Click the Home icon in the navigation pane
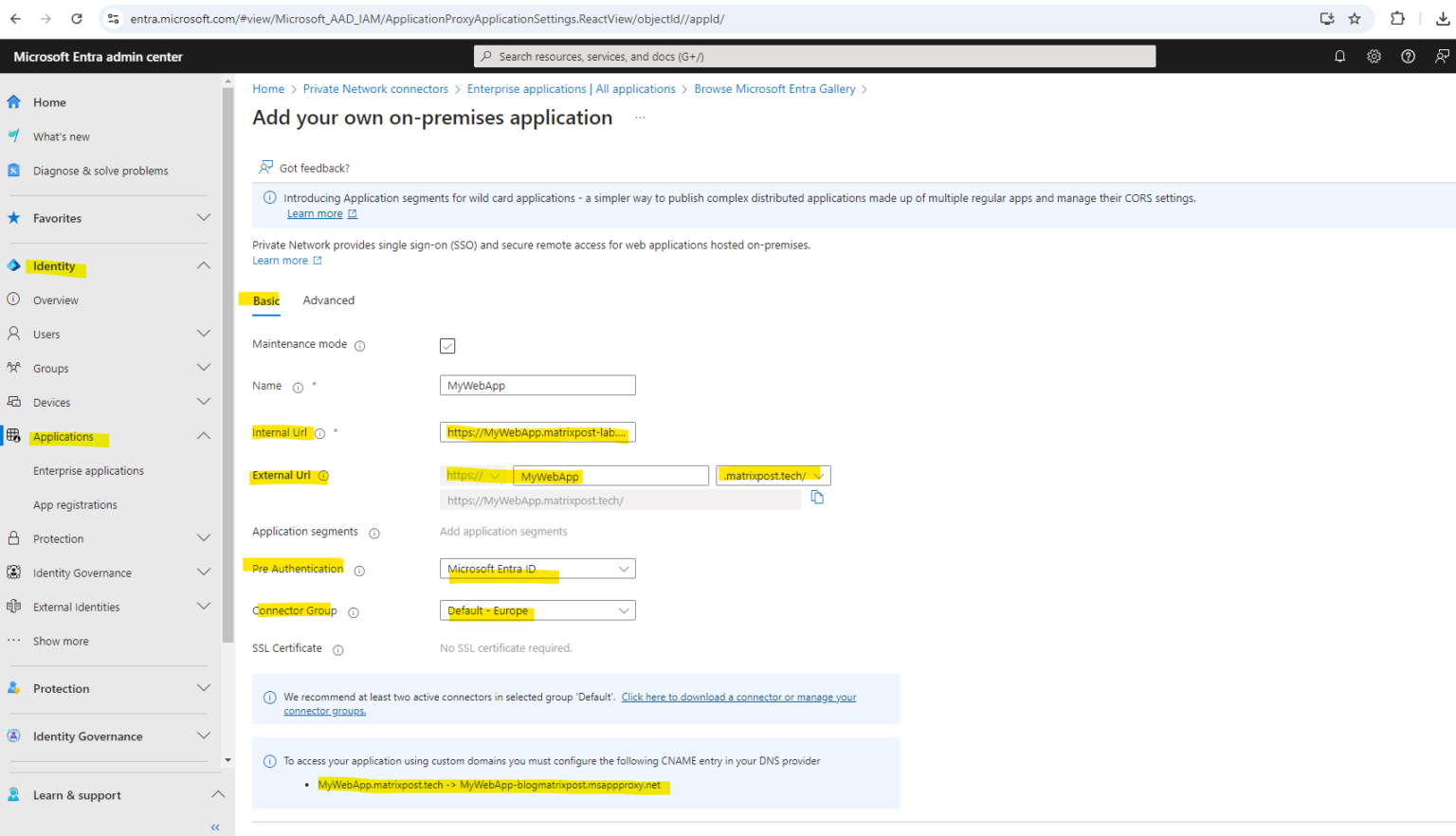 click(x=12, y=101)
